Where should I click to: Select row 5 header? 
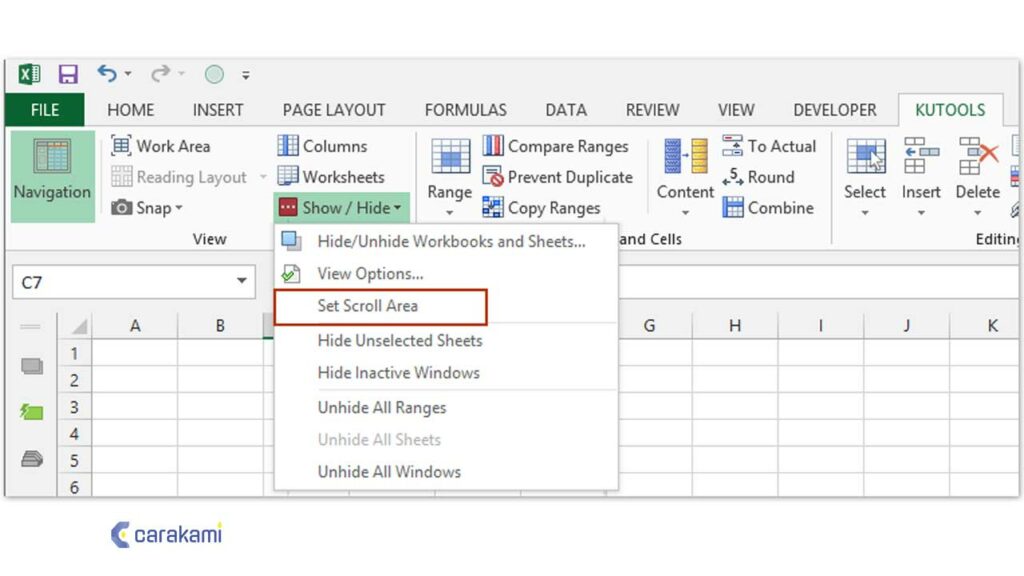click(x=74, y=460)
